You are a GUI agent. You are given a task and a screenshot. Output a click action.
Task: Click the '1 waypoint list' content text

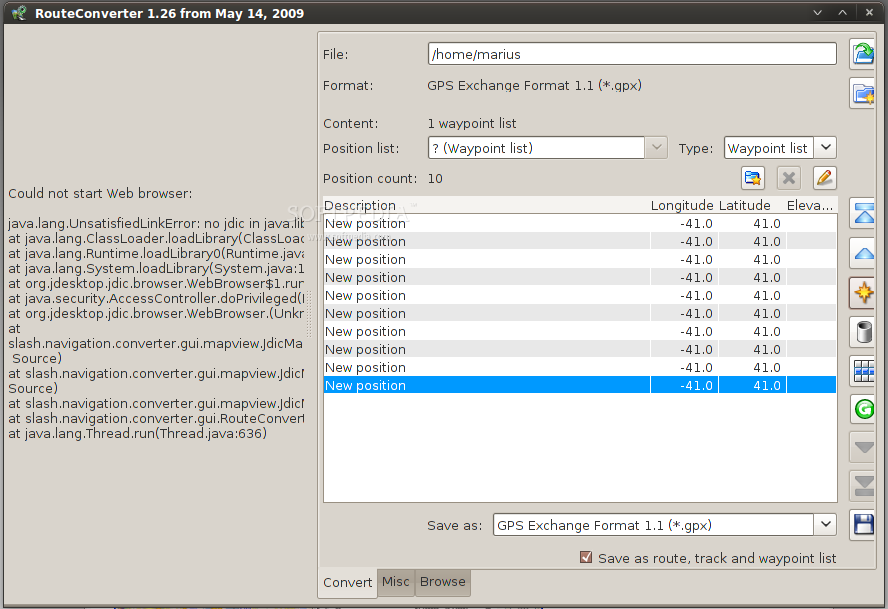[x=472, y=123]
